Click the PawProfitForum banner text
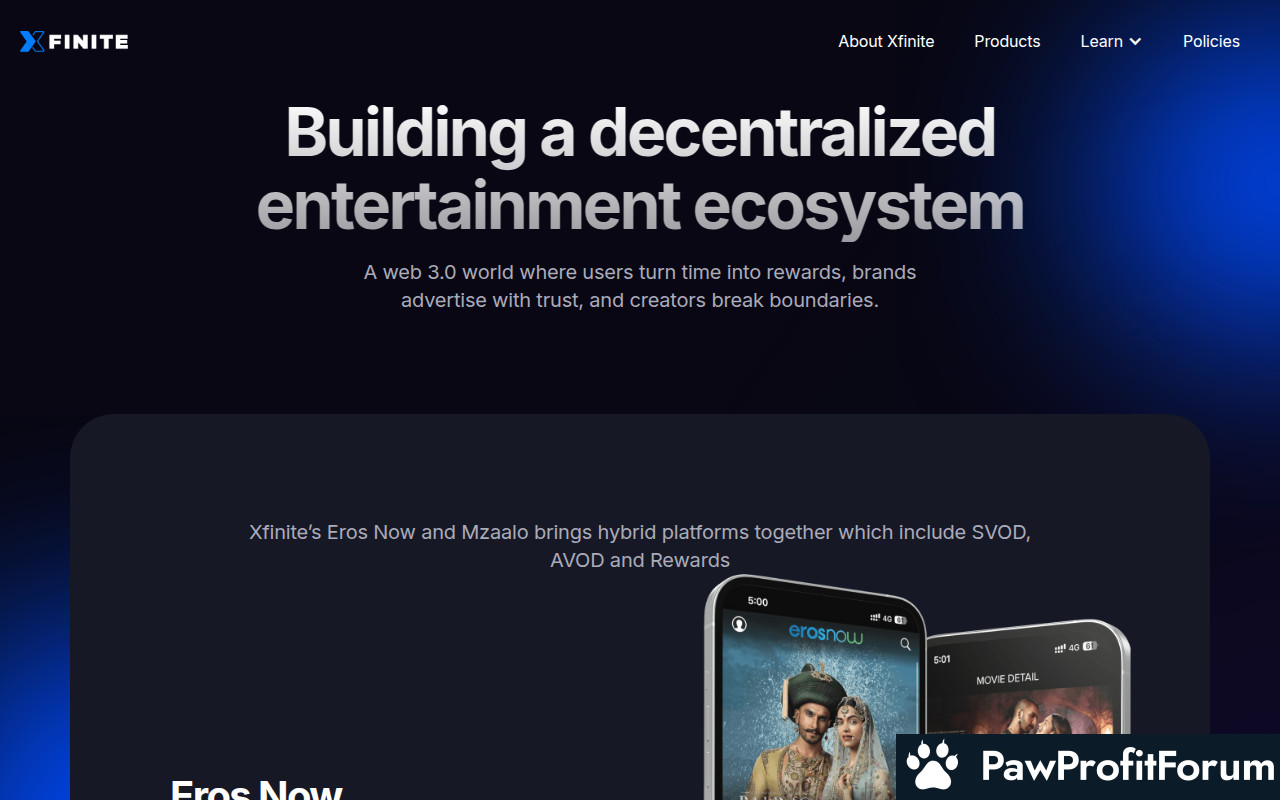Screen dimensions: 1280x800 coord(1128,767)
